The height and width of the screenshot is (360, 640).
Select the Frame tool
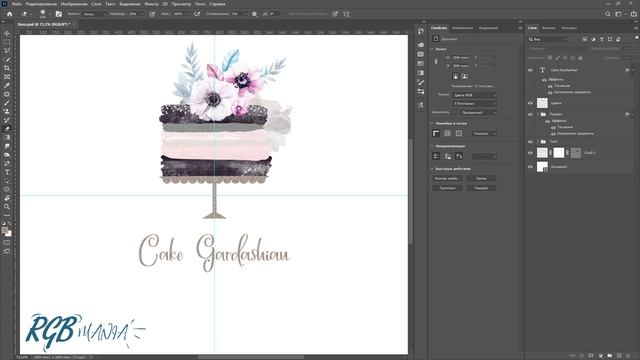point(7,77)
